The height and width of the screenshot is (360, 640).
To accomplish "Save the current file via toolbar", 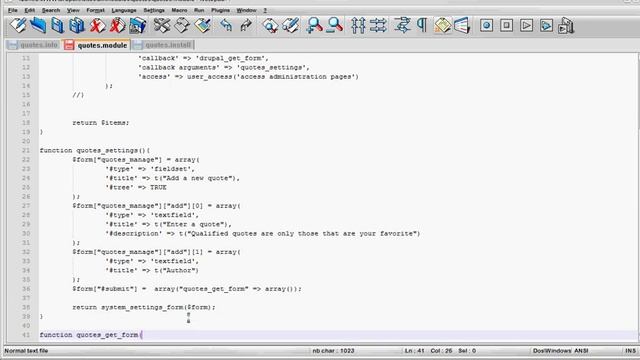I will click(x=57, y=26).
